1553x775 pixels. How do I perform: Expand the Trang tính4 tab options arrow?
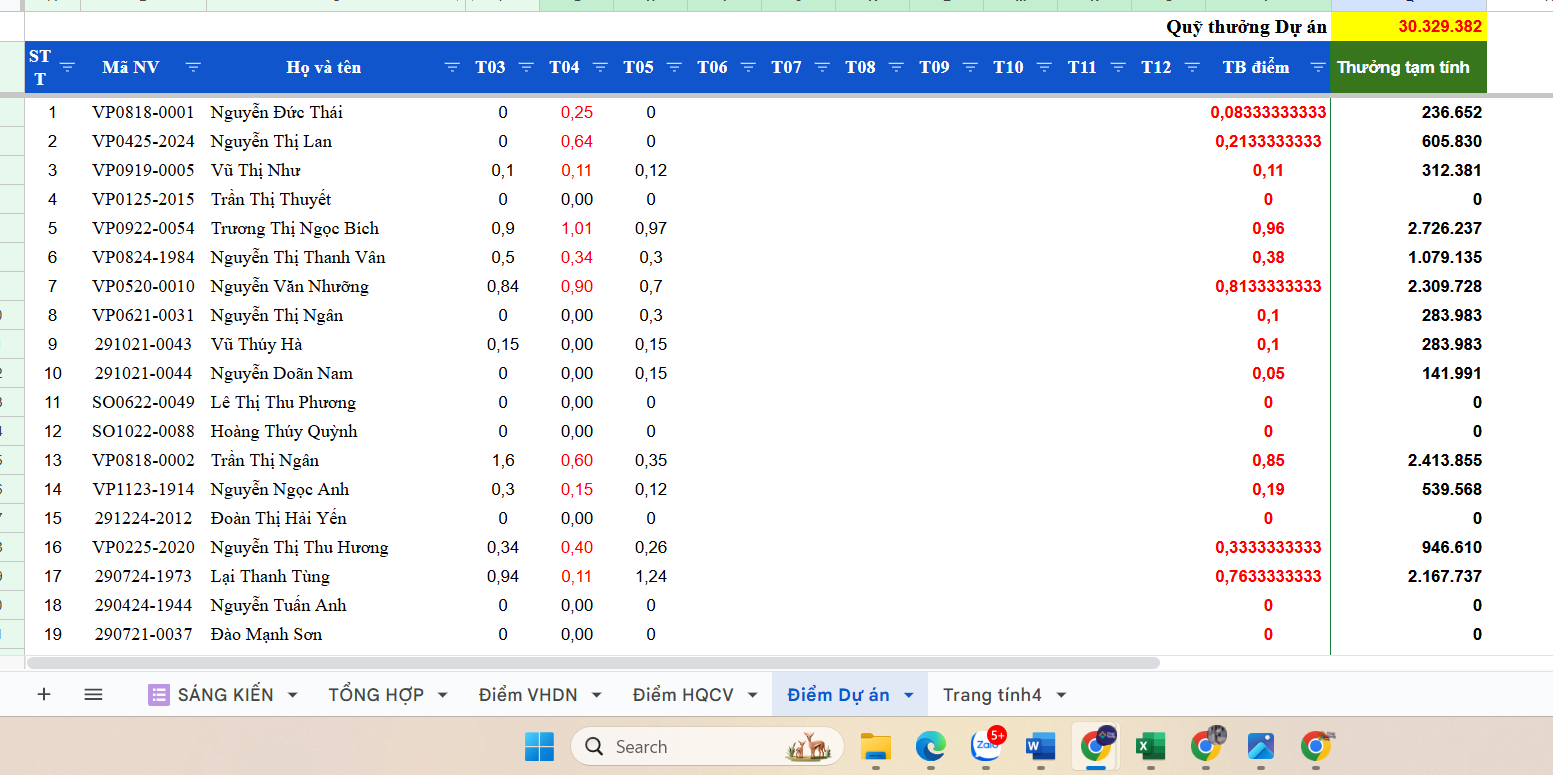(x=1061, y=695)
